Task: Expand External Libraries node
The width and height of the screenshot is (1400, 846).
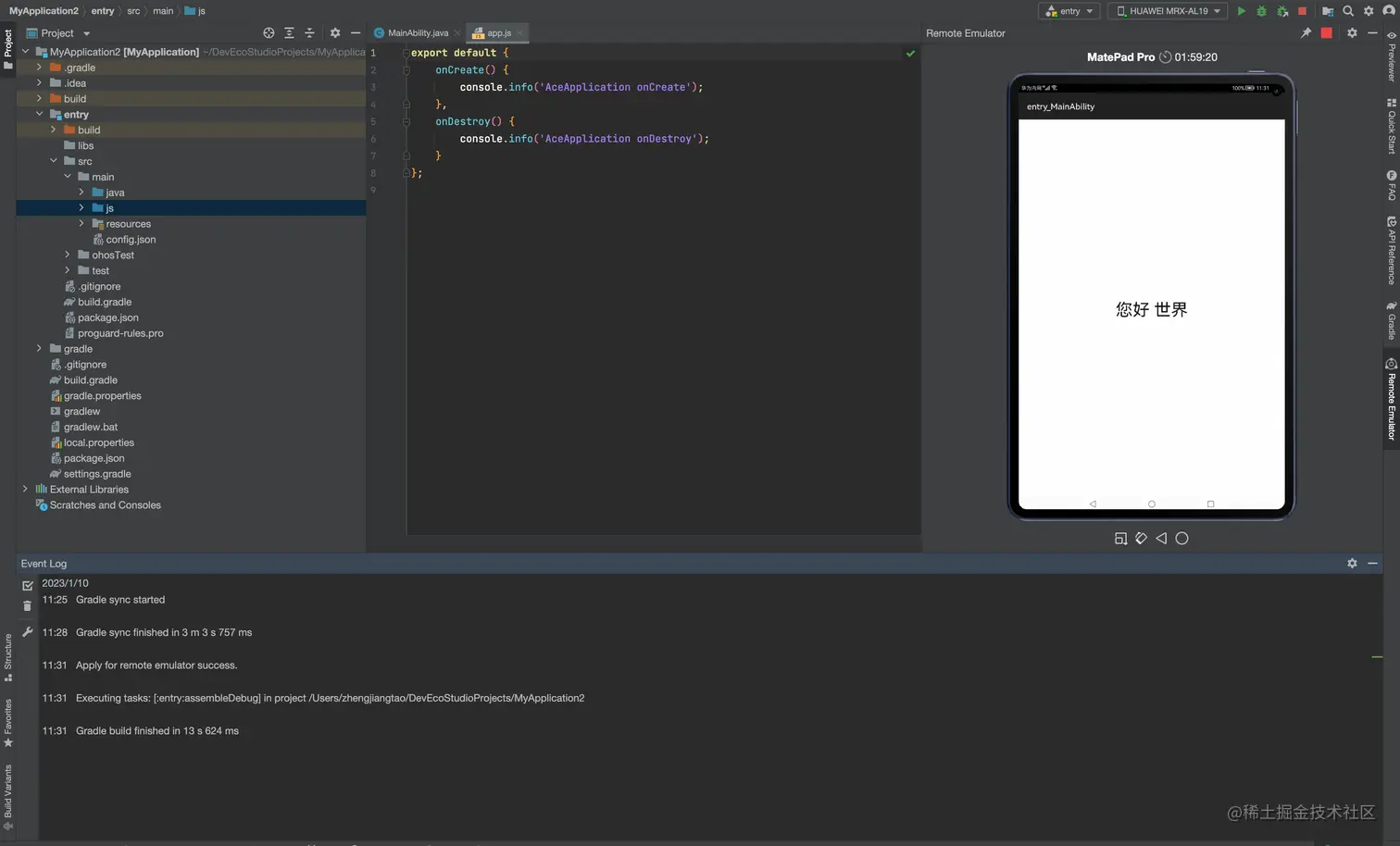Action: click(25, 490)
